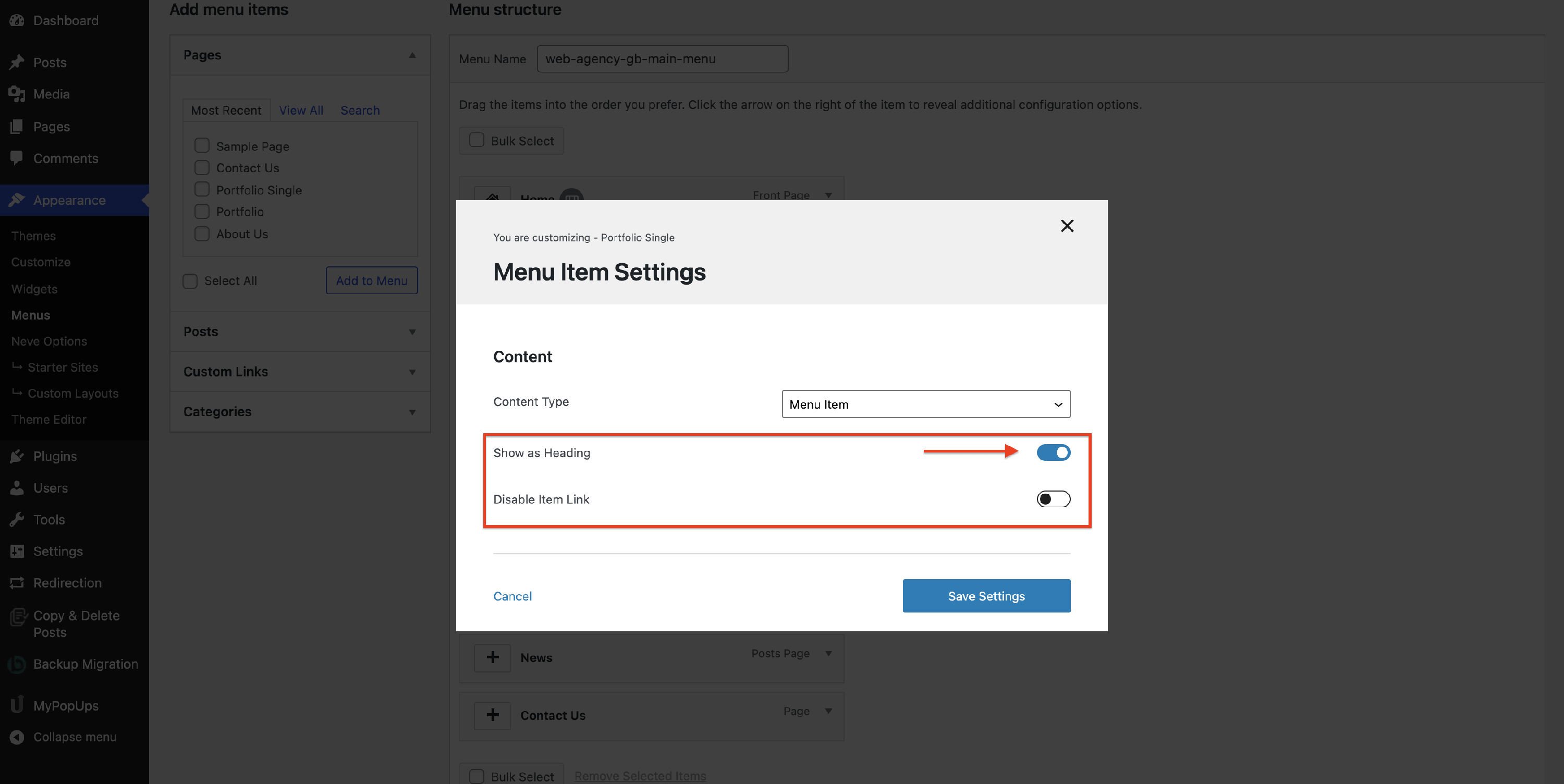Click the Posts pushpin icon
The image size is (1564, 784).
pyautogui.click(x=17, y=63)
